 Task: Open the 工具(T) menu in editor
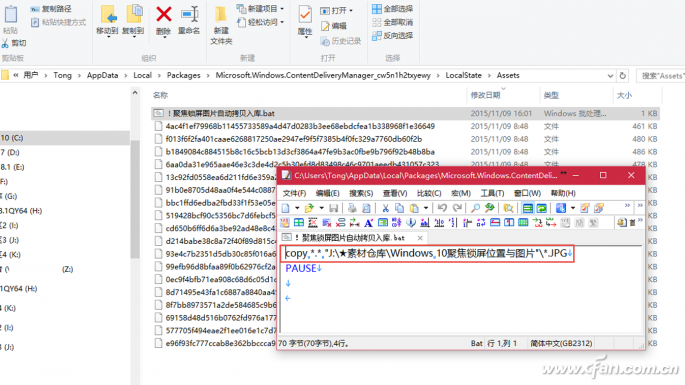[492, 193]
